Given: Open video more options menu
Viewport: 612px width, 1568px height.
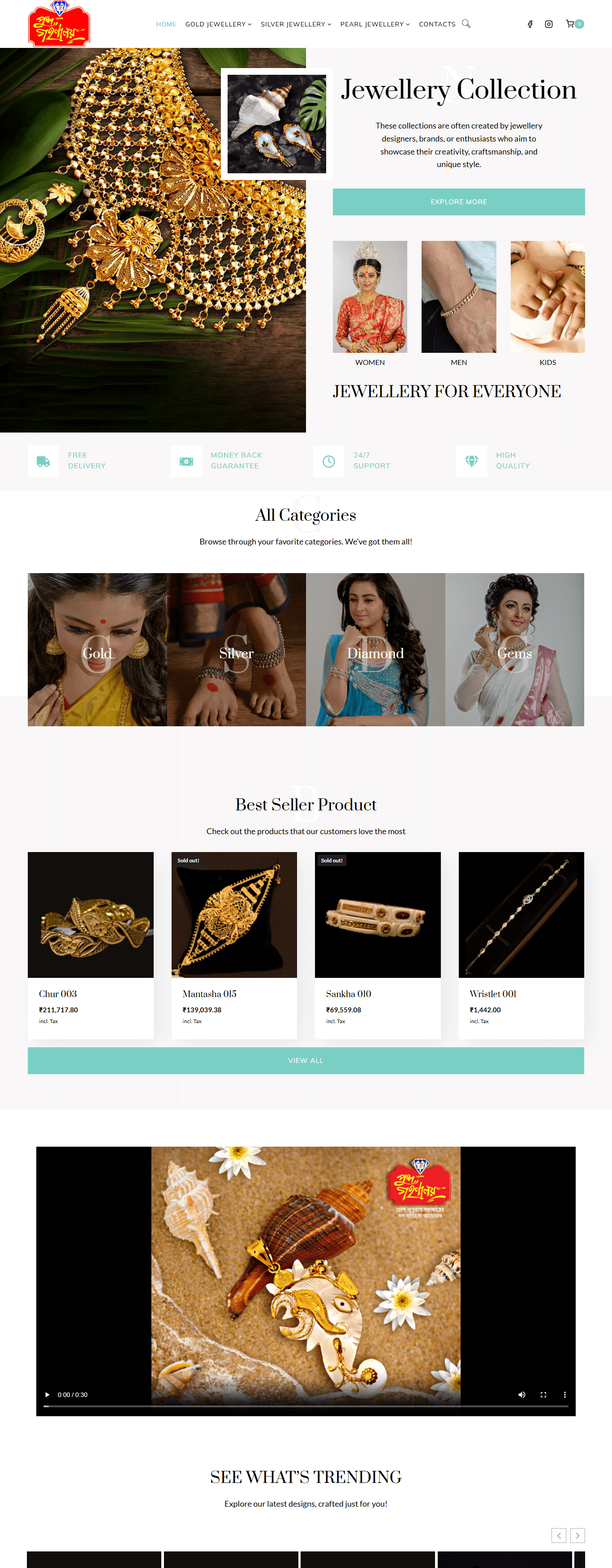Looking at the screenshot, I should (x=565, y=1395).
